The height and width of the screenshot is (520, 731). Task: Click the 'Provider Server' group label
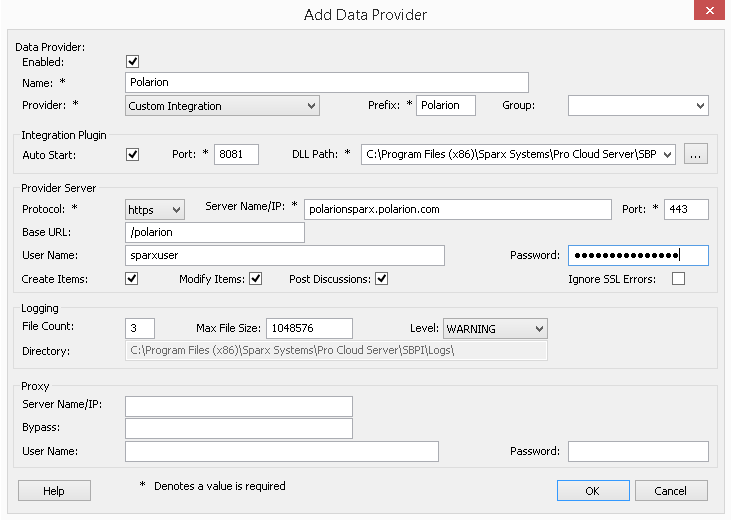pos(59,188)
